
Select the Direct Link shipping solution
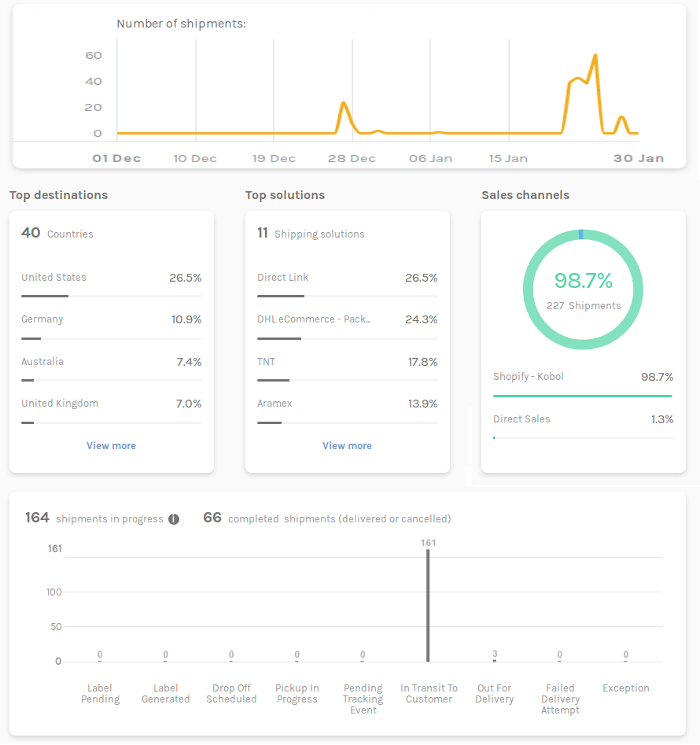347,284
